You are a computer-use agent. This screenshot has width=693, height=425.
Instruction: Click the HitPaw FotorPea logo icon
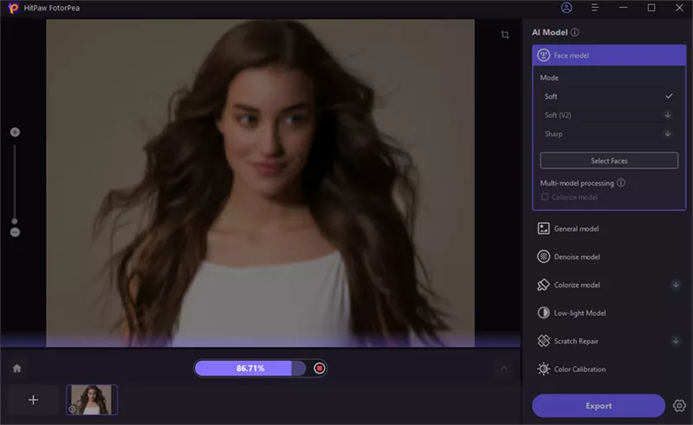coord(13,8)
